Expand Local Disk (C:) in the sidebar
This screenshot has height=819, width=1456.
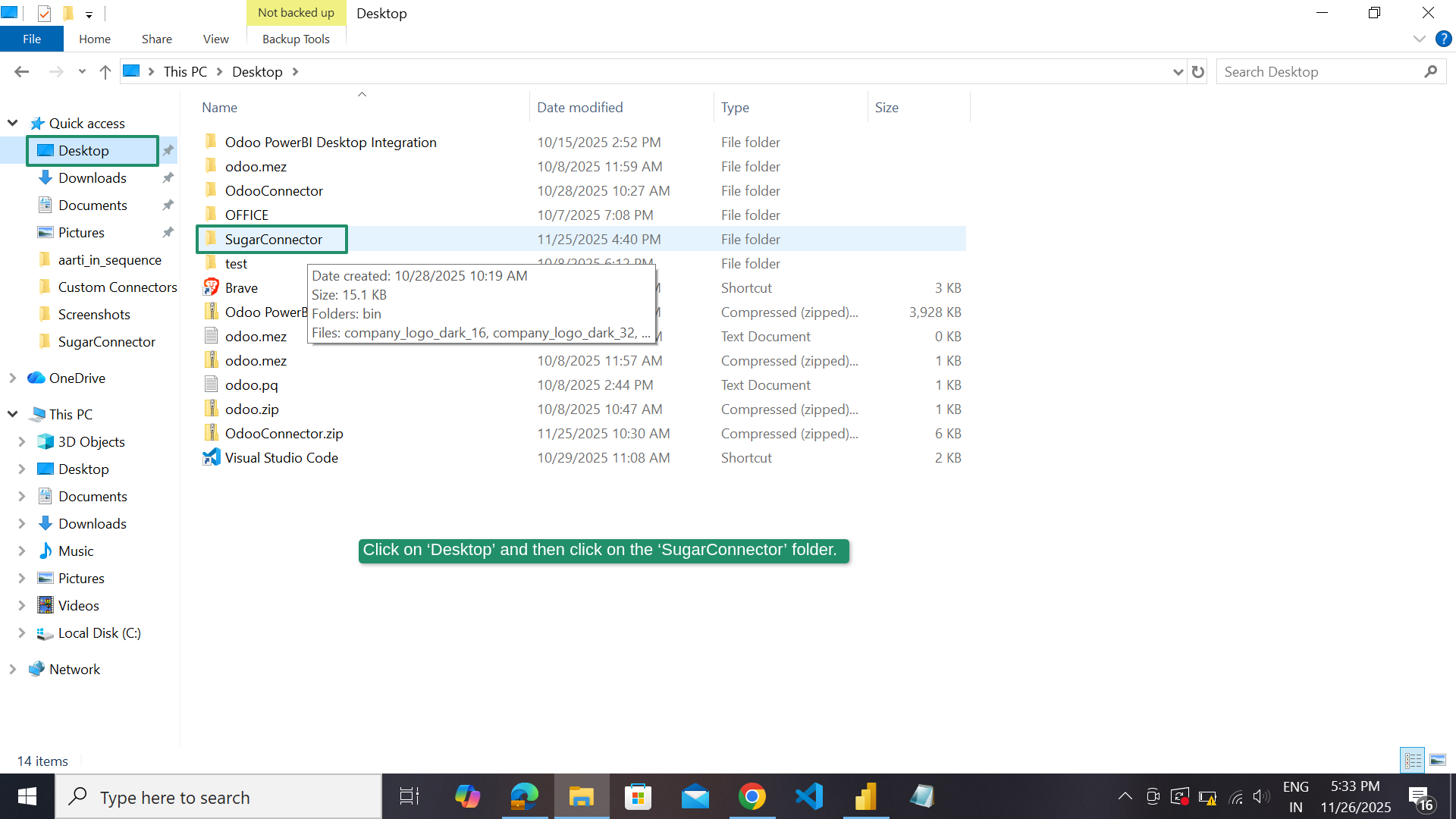[x=21, y=632]
